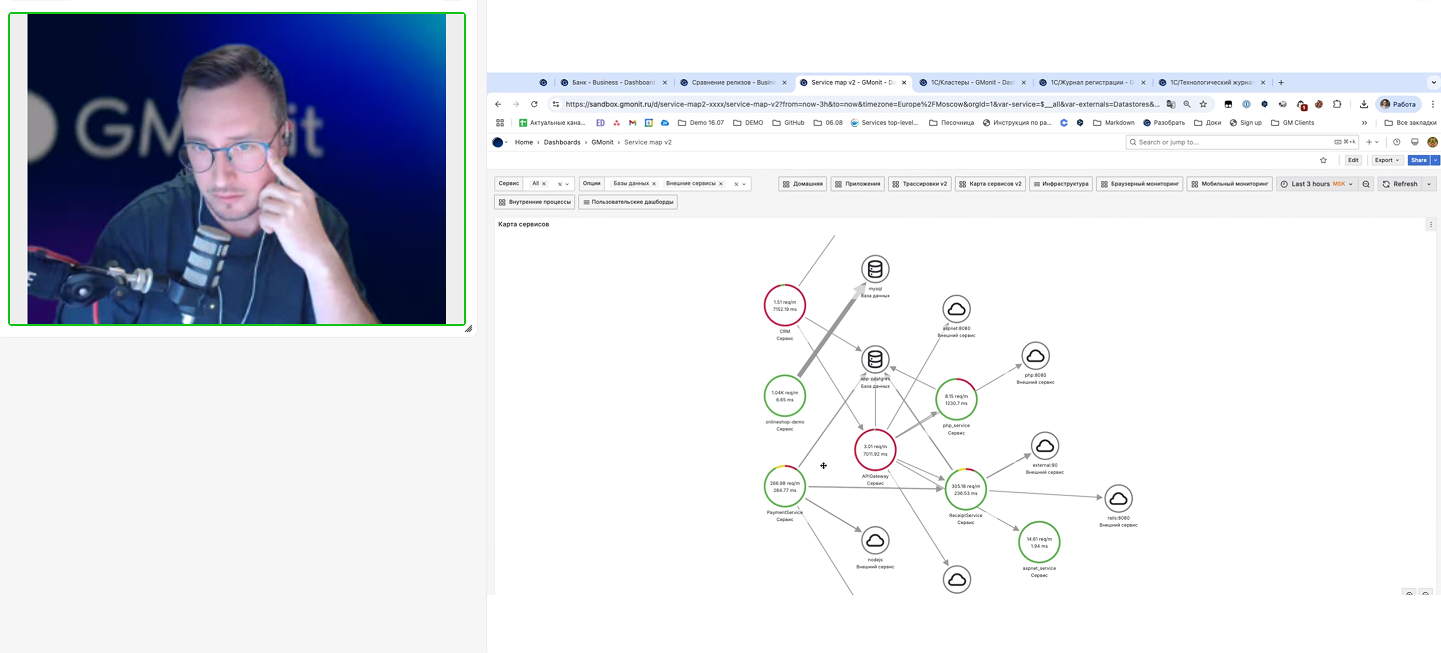Screen dimensions: 1441x653
Task: Click the blue Share button
Action: pos(1418,160)
